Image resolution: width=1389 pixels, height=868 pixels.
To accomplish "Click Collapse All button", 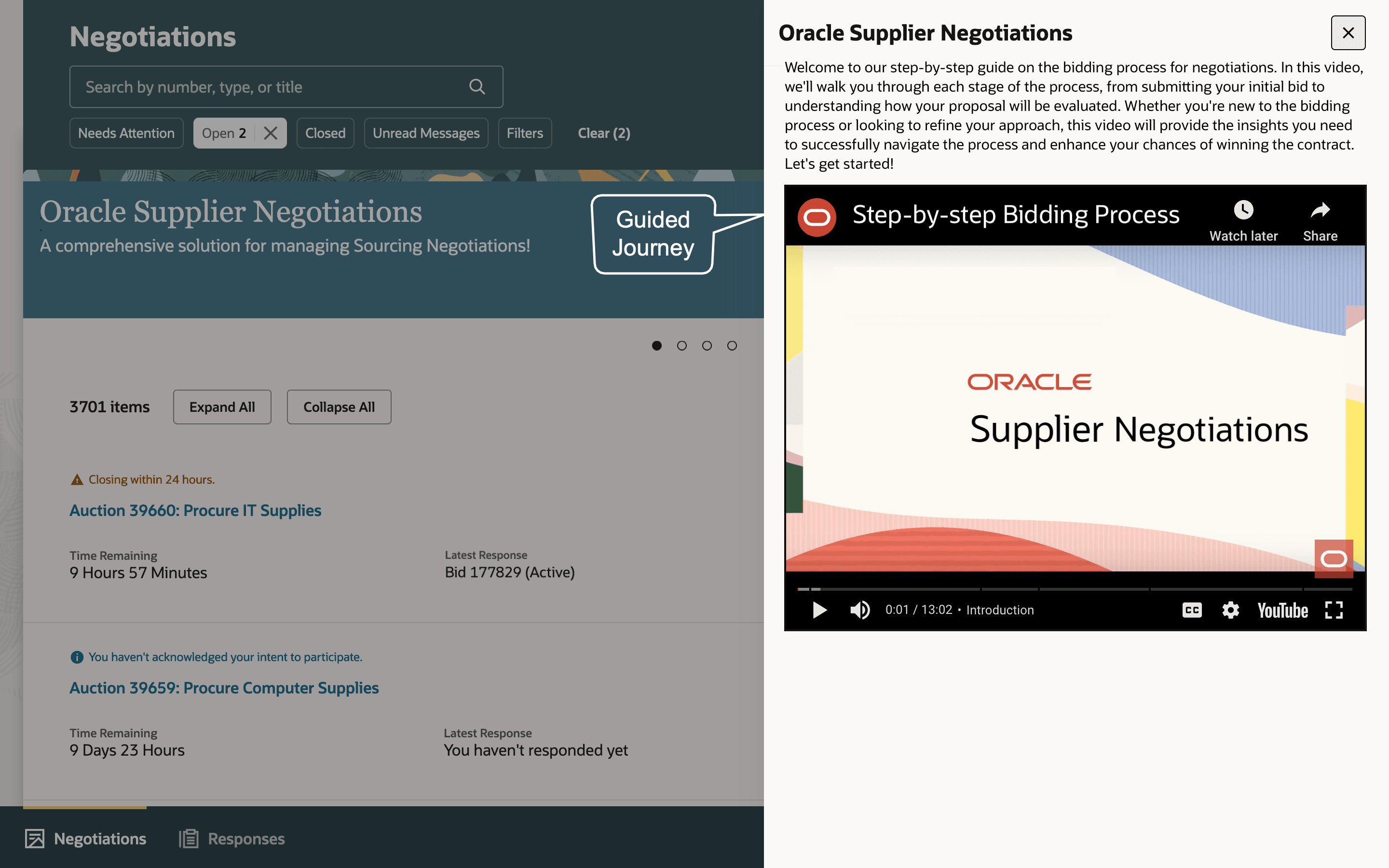I will tap(339, 407).
